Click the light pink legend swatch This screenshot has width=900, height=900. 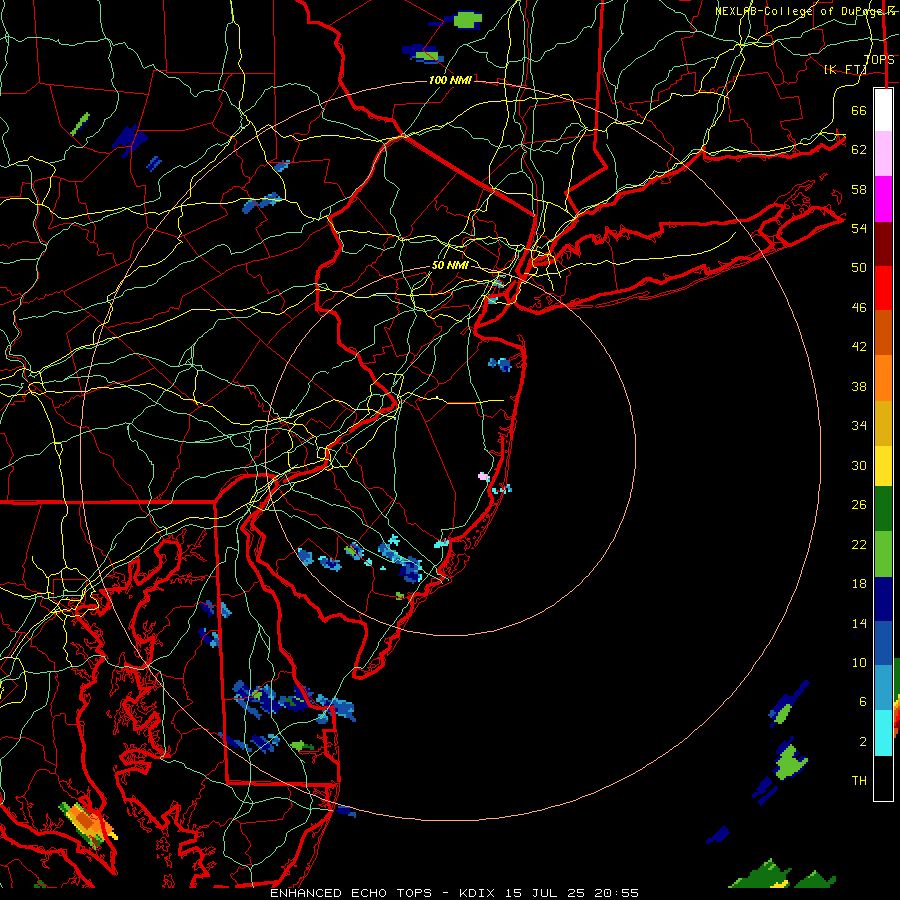[x=883, y=153]
